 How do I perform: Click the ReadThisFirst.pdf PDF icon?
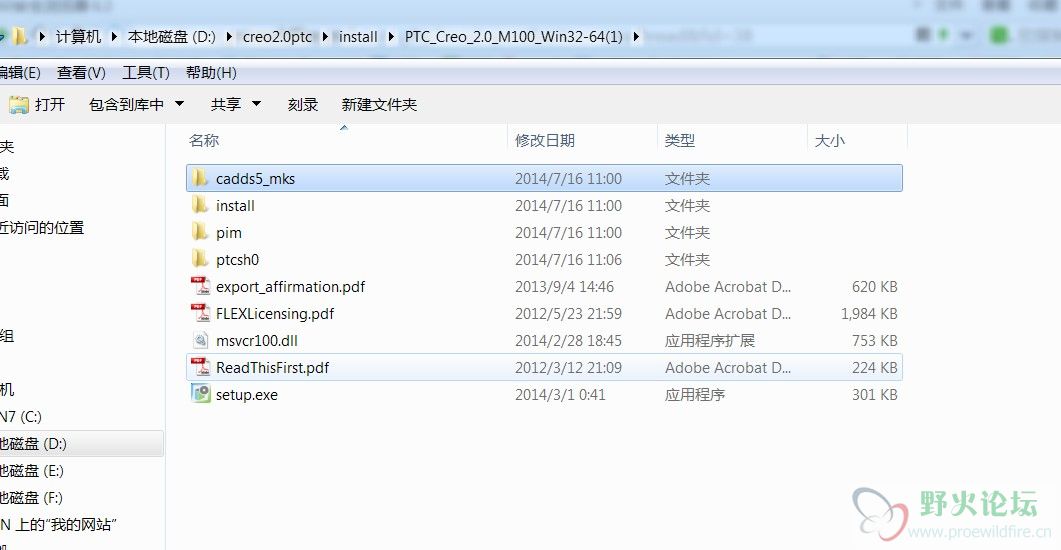pyautogui.click(x=200, y=367)
